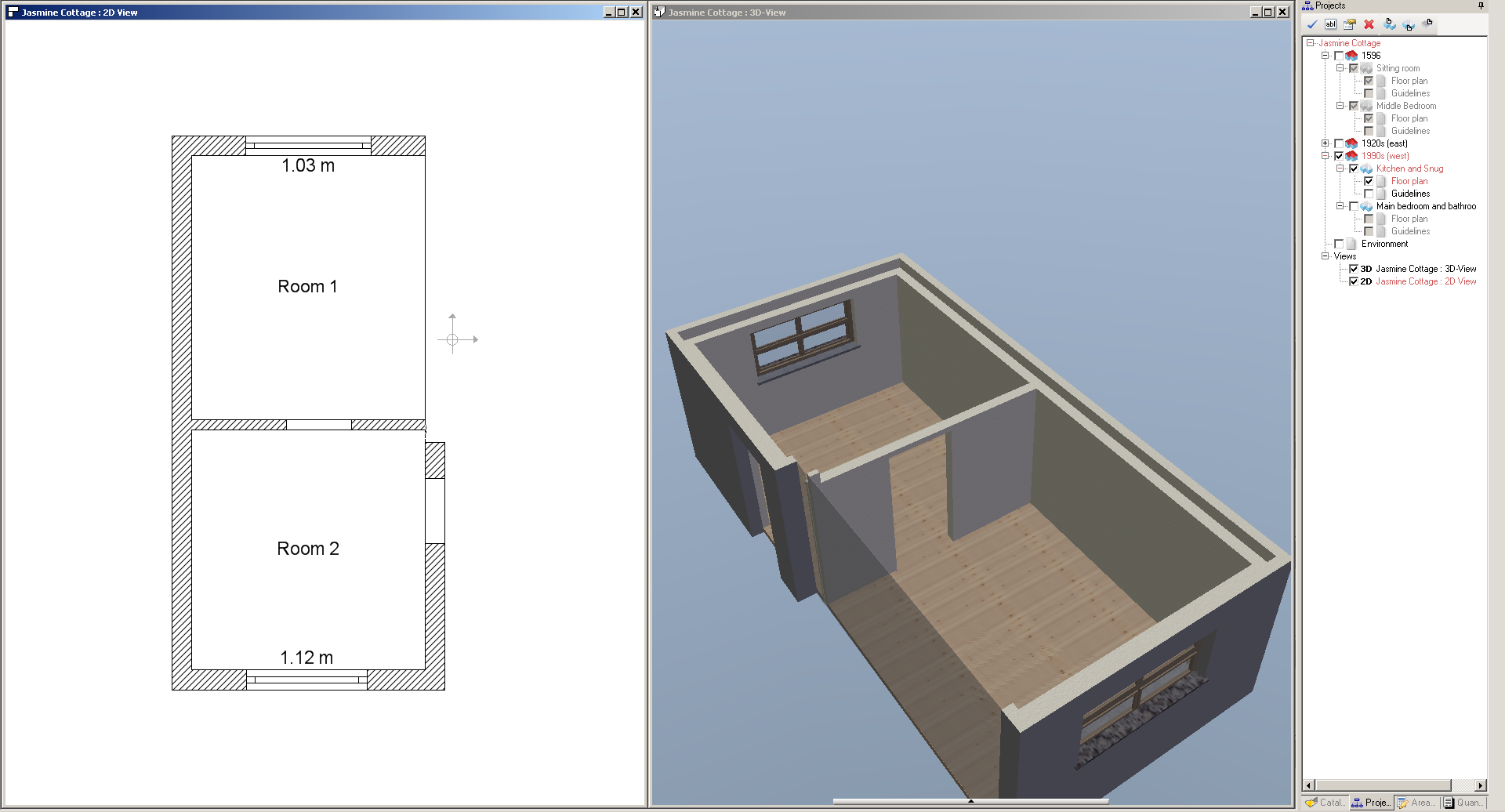Enable Guidelines under Kitchen and Snug

click(1369, 194)
